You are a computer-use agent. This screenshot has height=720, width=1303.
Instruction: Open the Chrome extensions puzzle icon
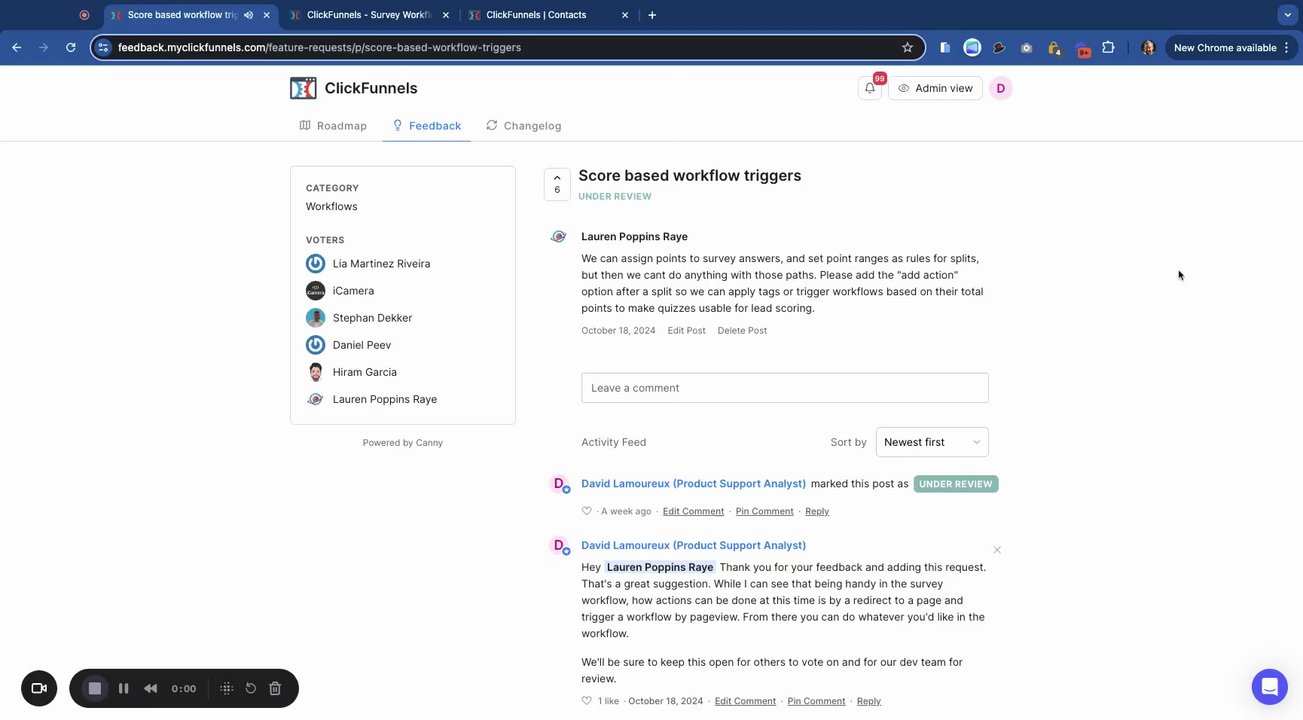[x=1108, y=47]
